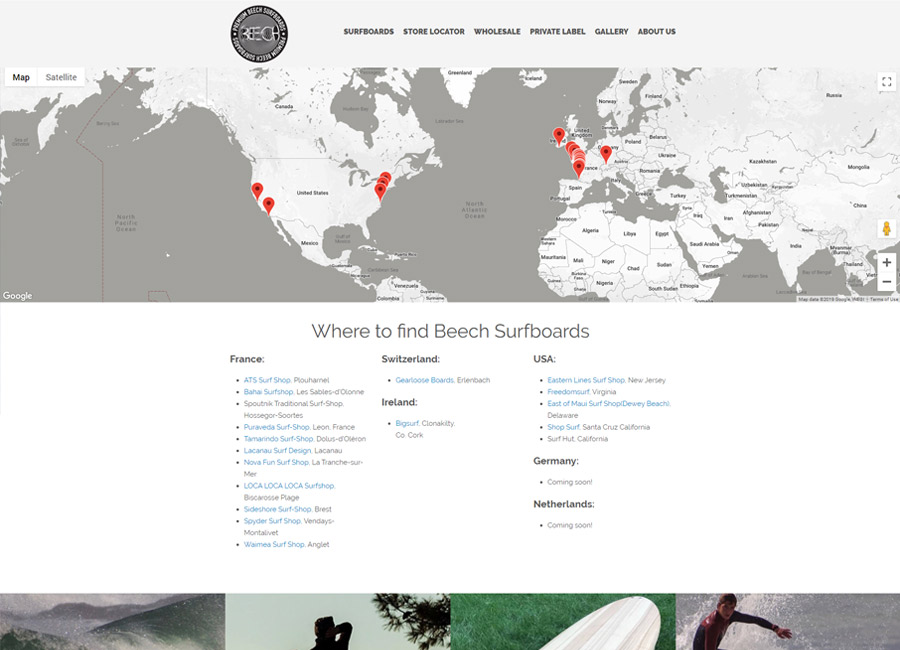This screenshot has height=650, width=900.
Task: Click the white surfboard thumbnail image
Action: point(562,621)
